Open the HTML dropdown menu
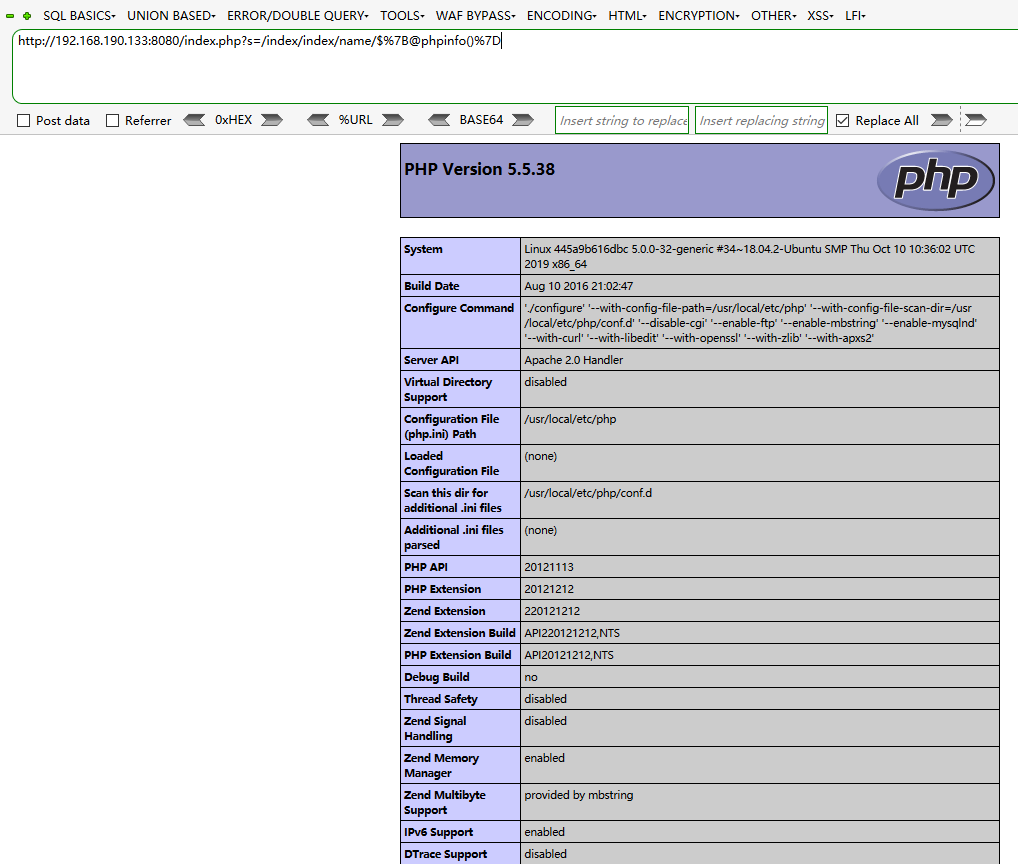 point(627,16)
